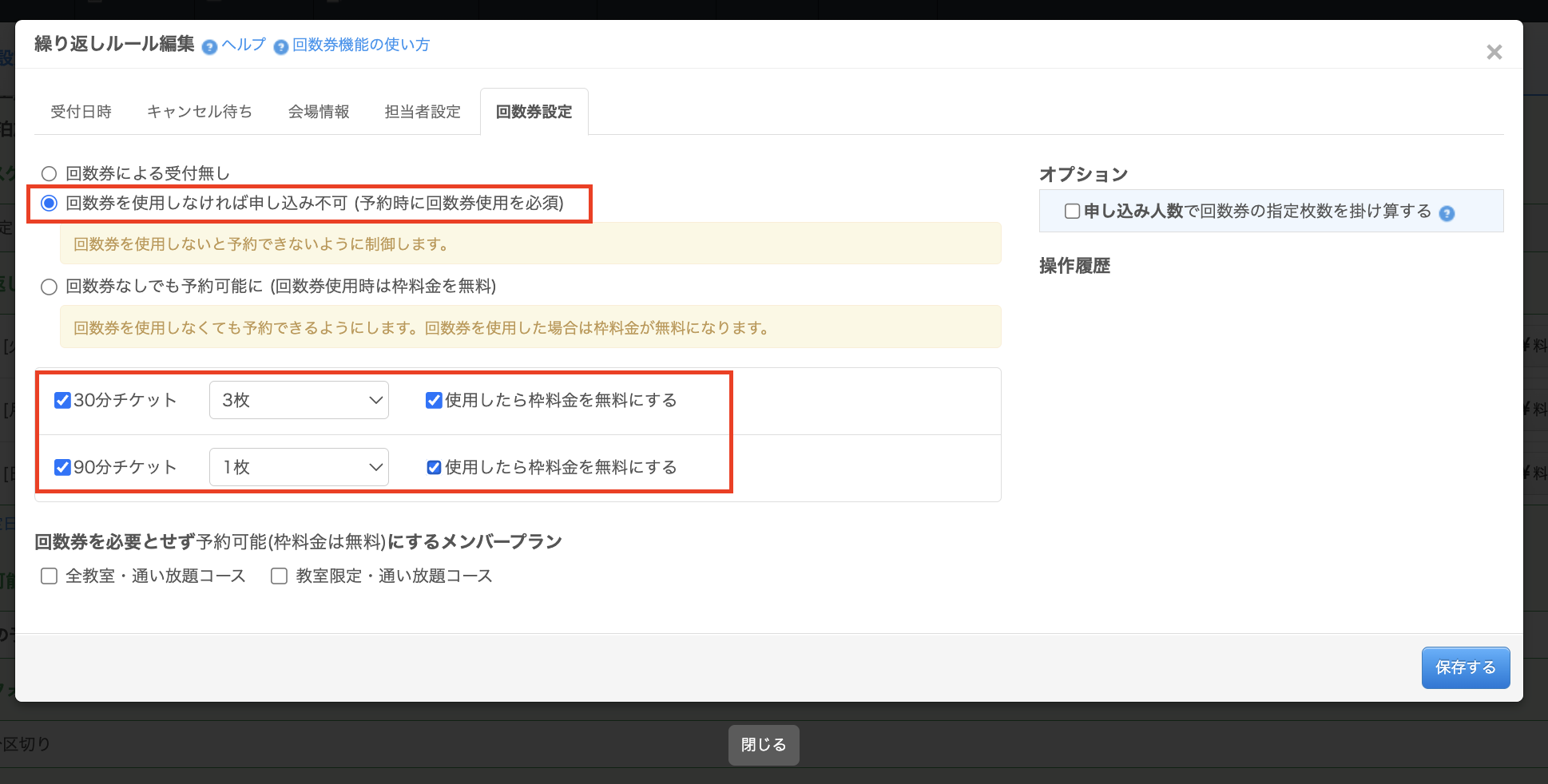Uncheck the 30分チケット checkbox
This screenshot has height=784, width=1548.
pos(62,400)
